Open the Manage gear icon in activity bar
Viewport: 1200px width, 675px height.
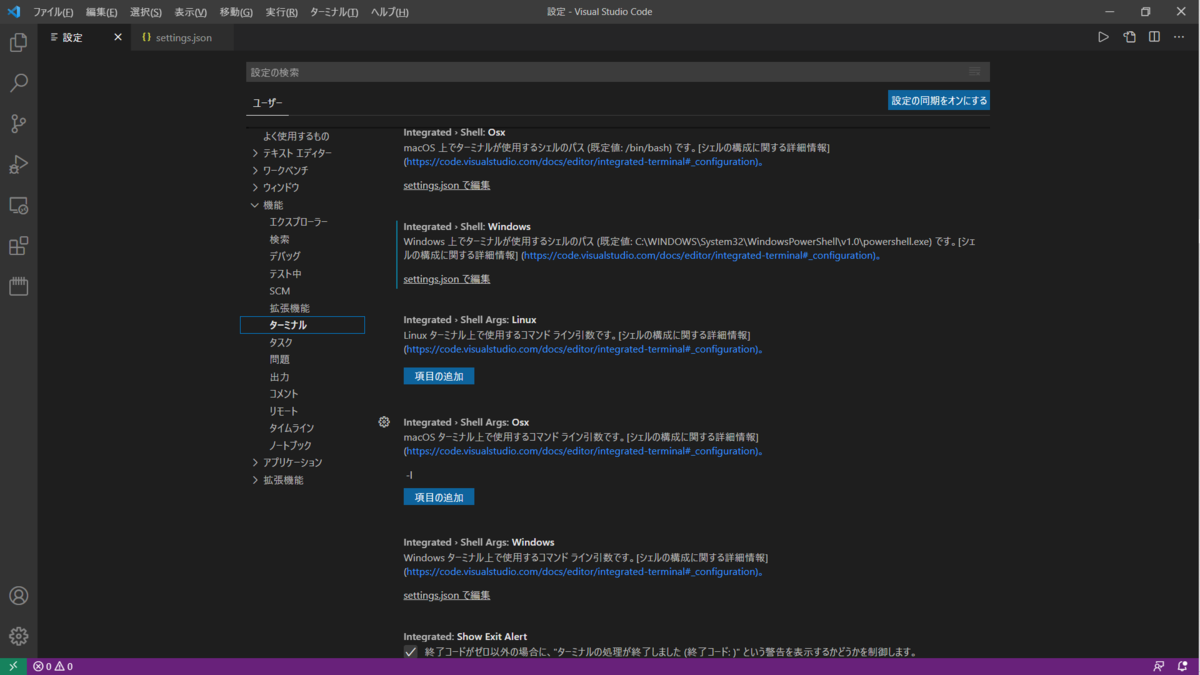pos(18,636)
